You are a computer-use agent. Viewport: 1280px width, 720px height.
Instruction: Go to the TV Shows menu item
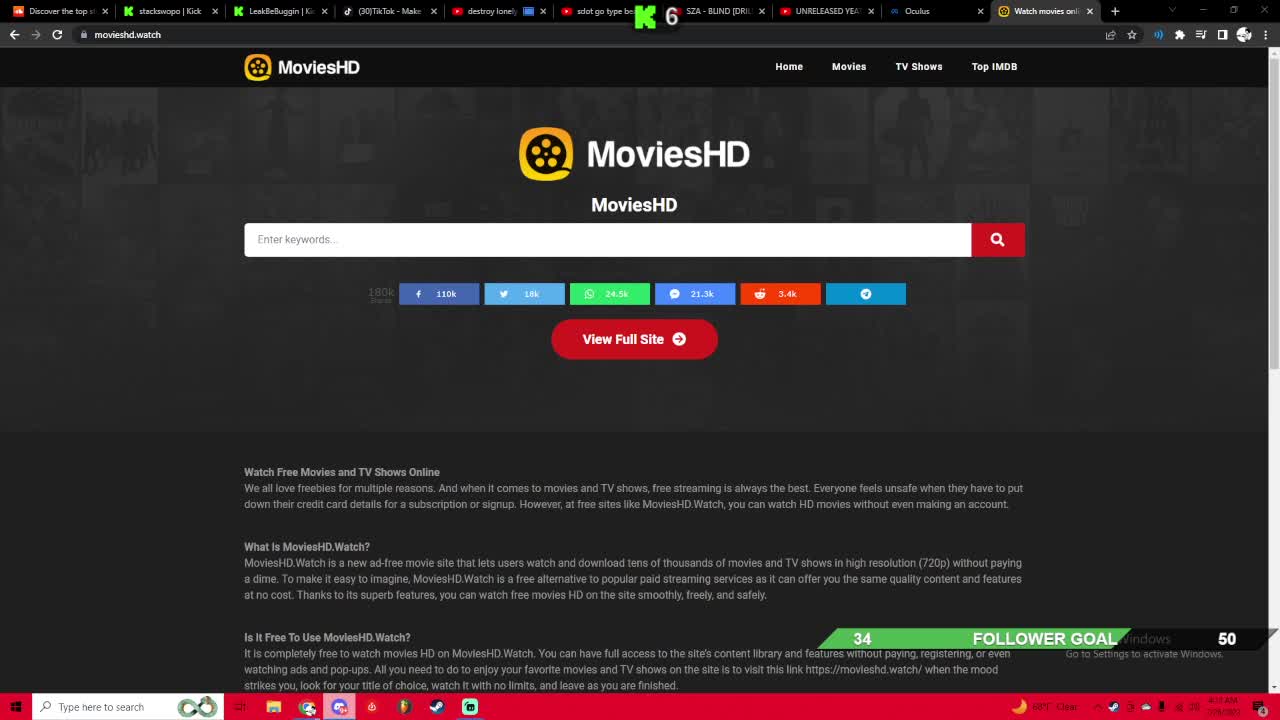(919, 67)
